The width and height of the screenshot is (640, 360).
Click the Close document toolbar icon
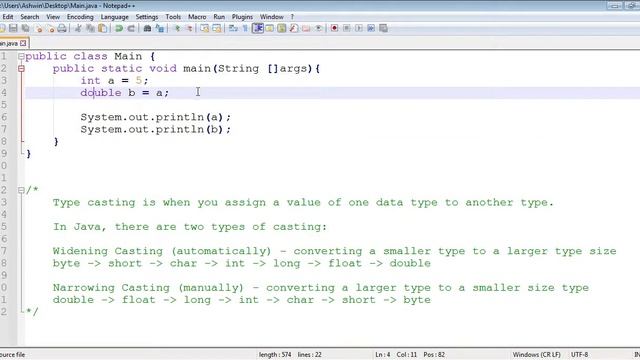[39, 28]
